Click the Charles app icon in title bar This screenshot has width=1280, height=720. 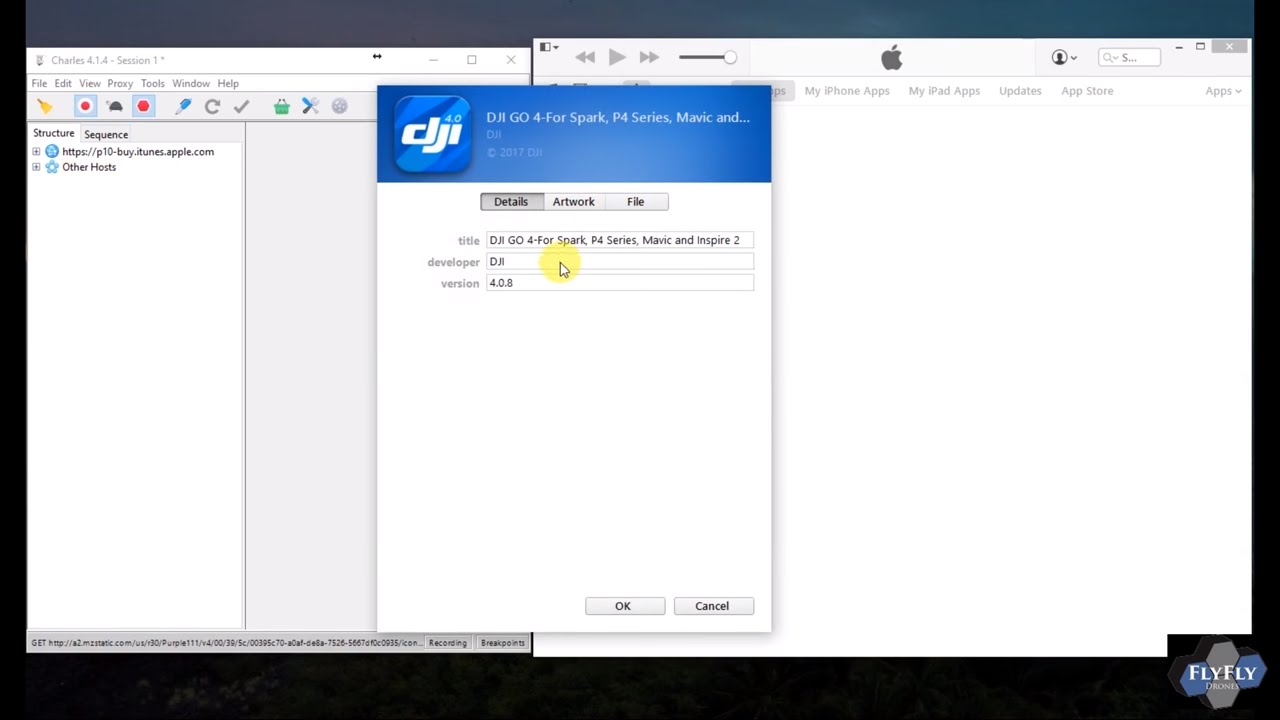(40, 60)
